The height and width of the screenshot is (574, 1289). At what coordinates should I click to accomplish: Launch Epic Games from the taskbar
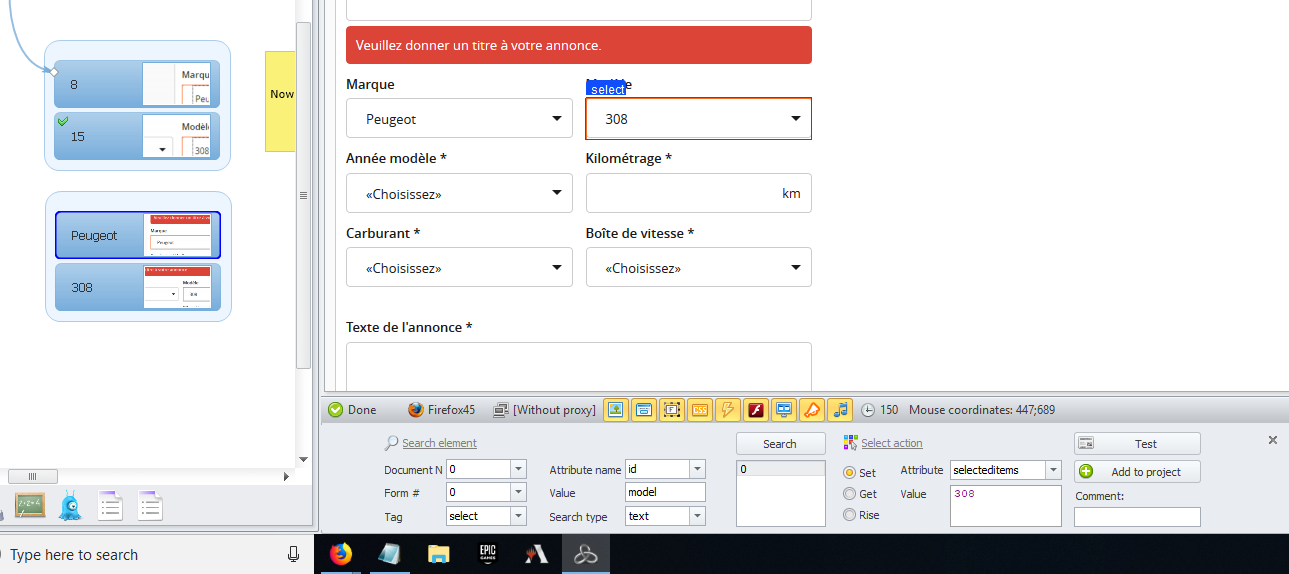[488, 554]
